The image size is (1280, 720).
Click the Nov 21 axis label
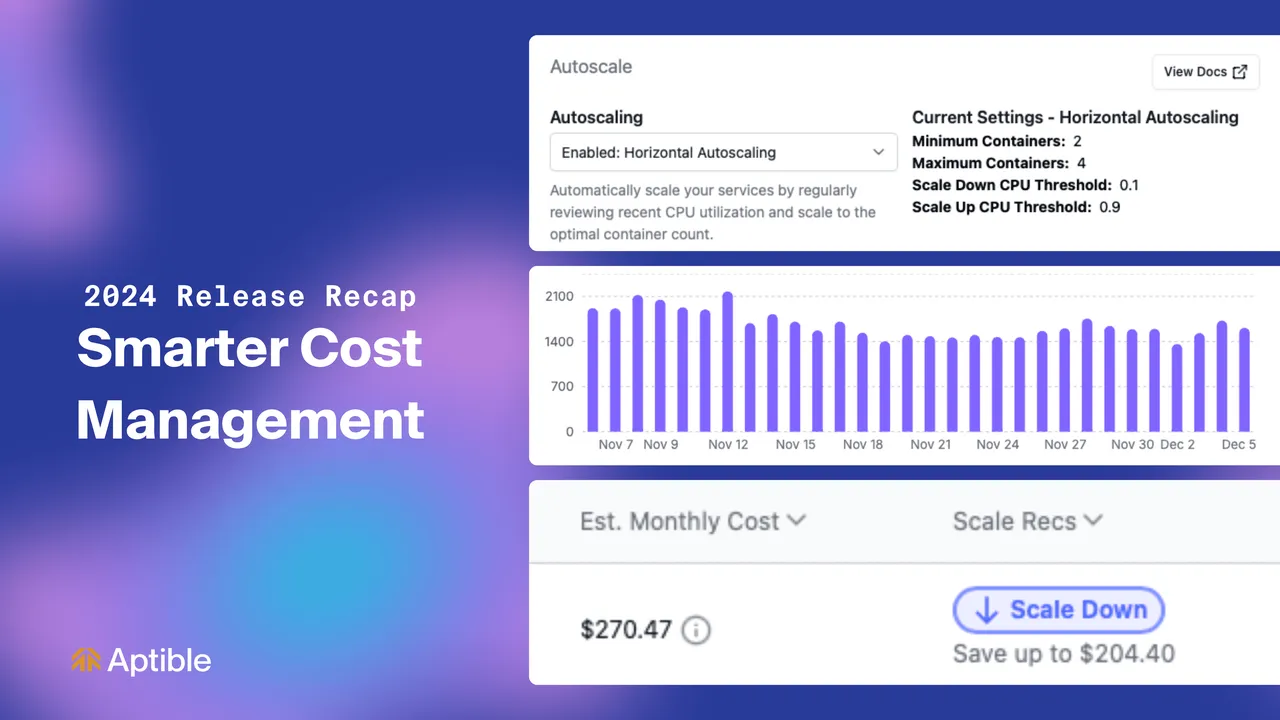tap(930, 444)
